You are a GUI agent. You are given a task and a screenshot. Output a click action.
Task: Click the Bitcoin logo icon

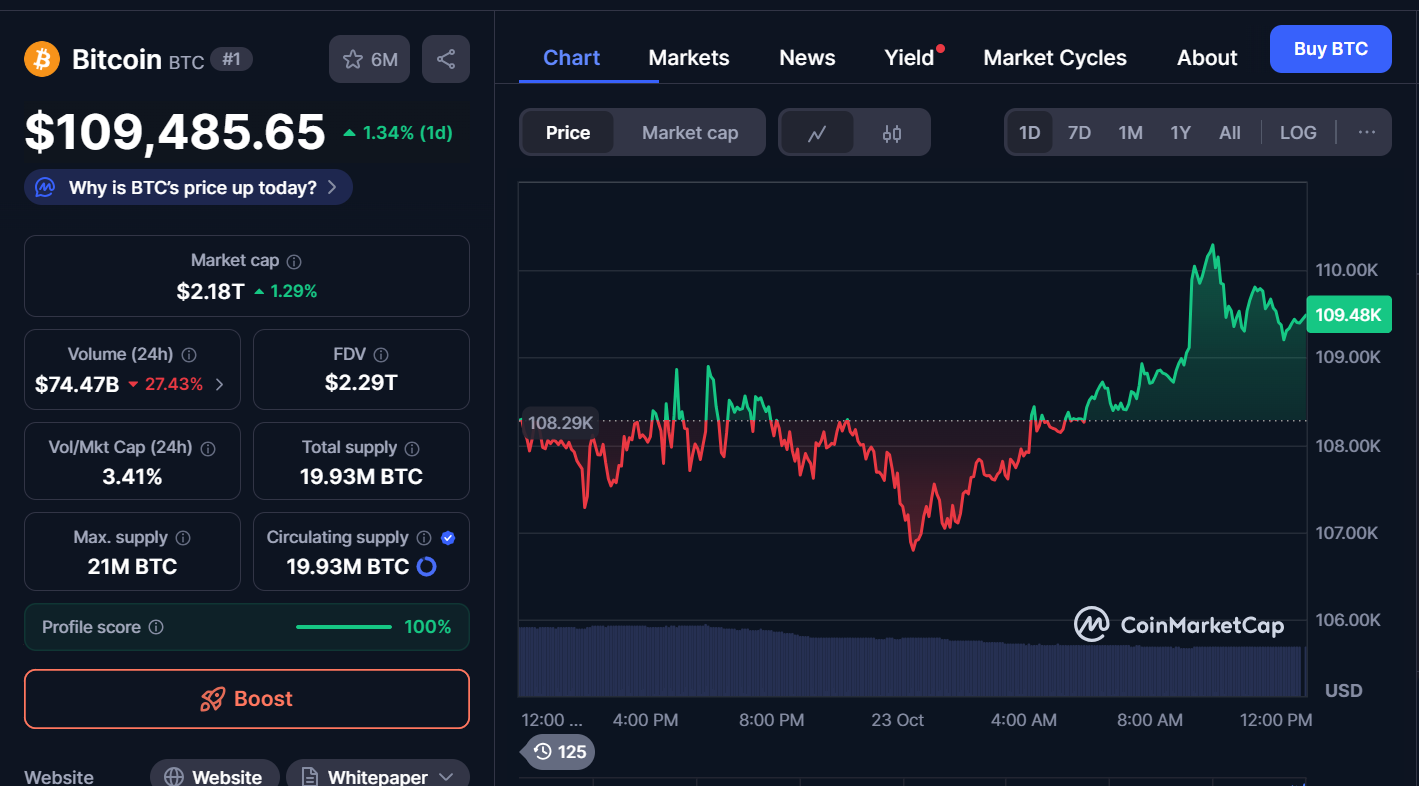[x=42, y=59]
